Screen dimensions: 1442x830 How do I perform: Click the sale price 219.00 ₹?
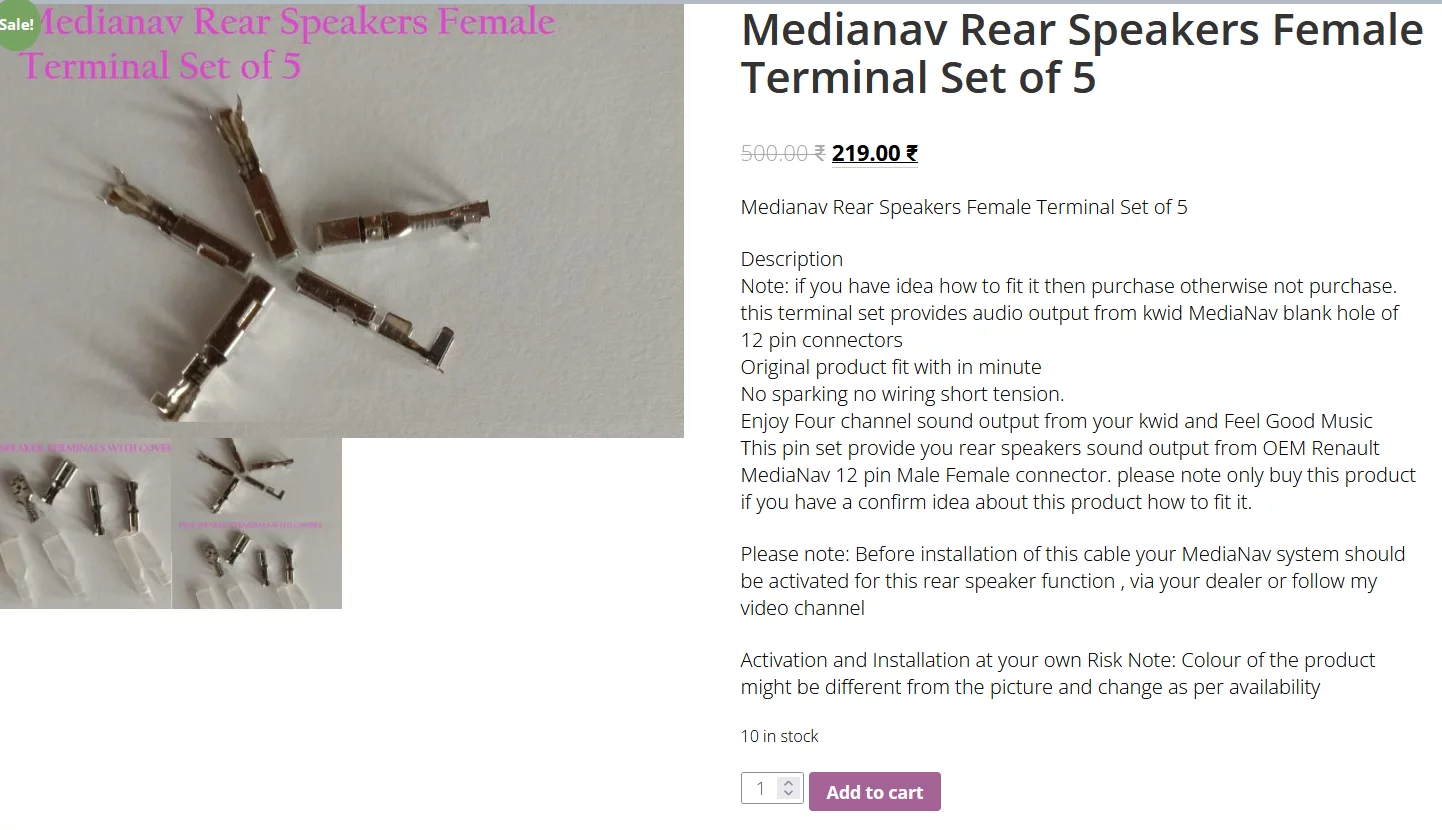(x=875, y=153)
